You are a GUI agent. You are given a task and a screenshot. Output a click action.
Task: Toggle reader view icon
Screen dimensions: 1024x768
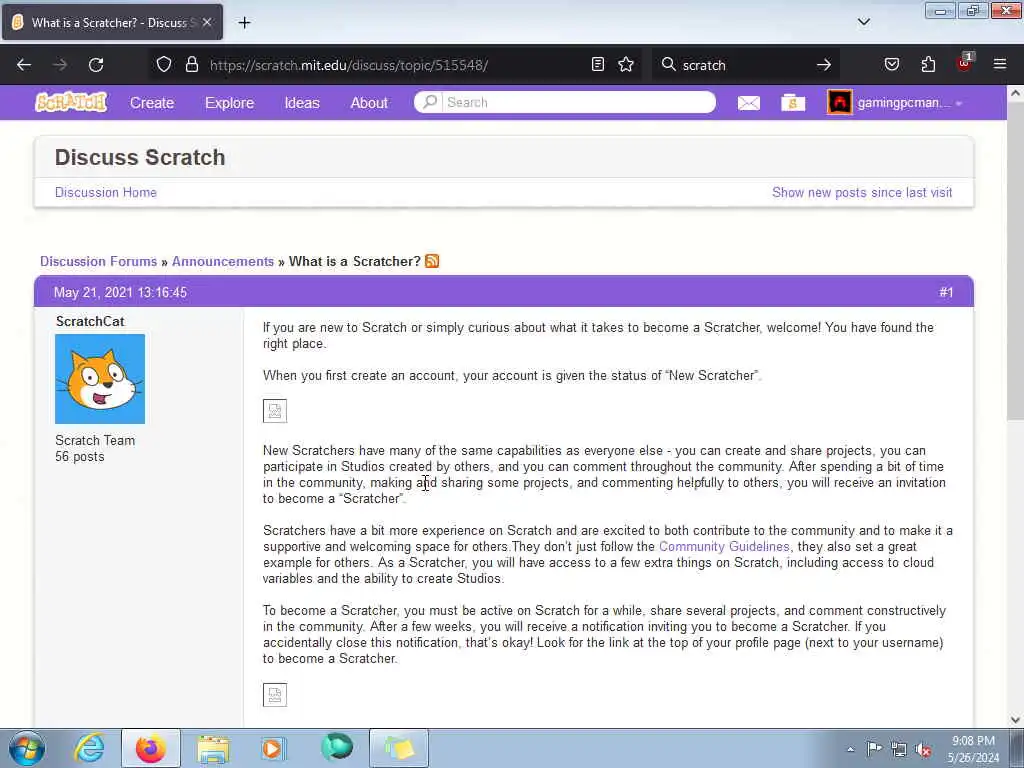pyautogui.click(x=598, y=65)
